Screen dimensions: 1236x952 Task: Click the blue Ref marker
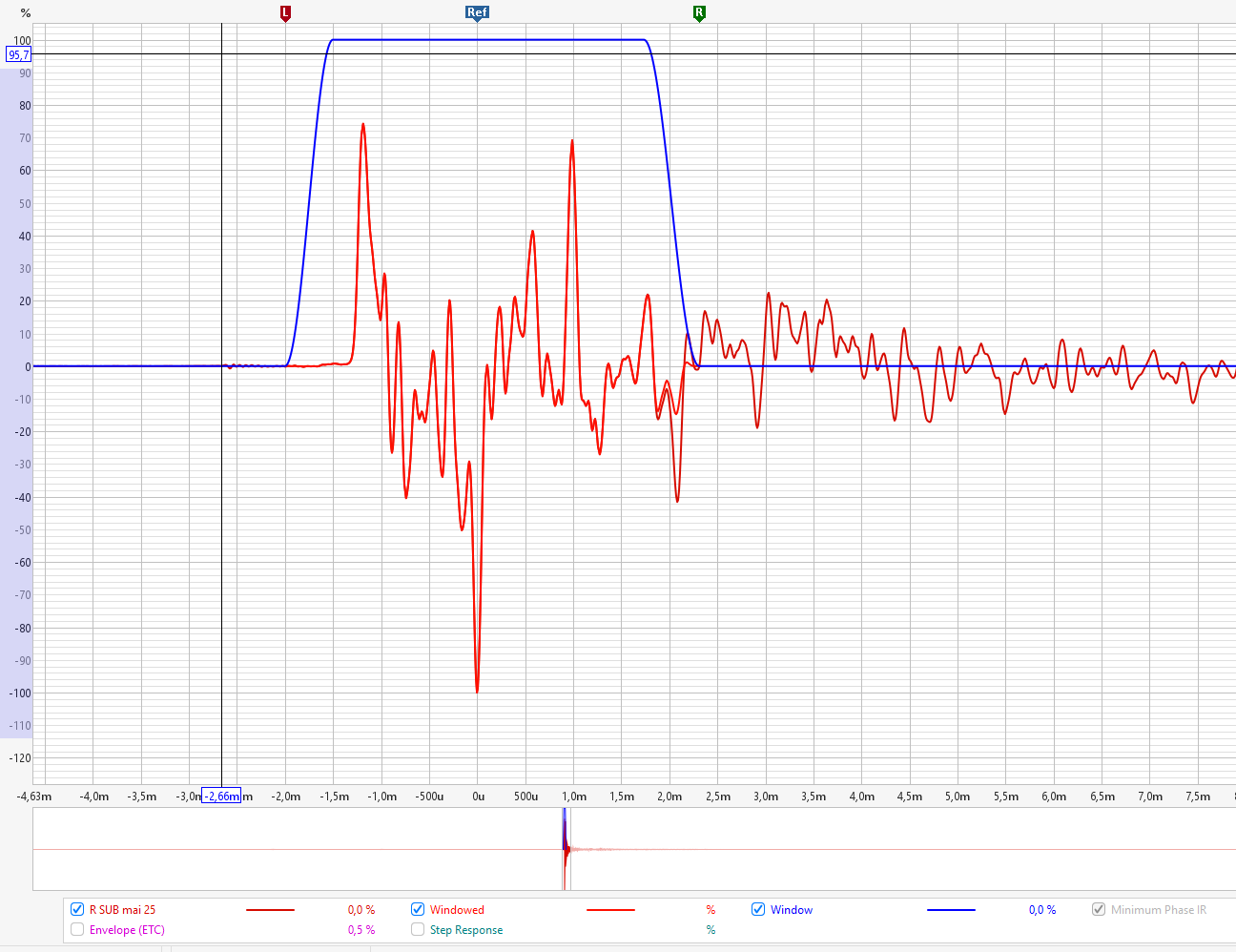coord(477,12)
